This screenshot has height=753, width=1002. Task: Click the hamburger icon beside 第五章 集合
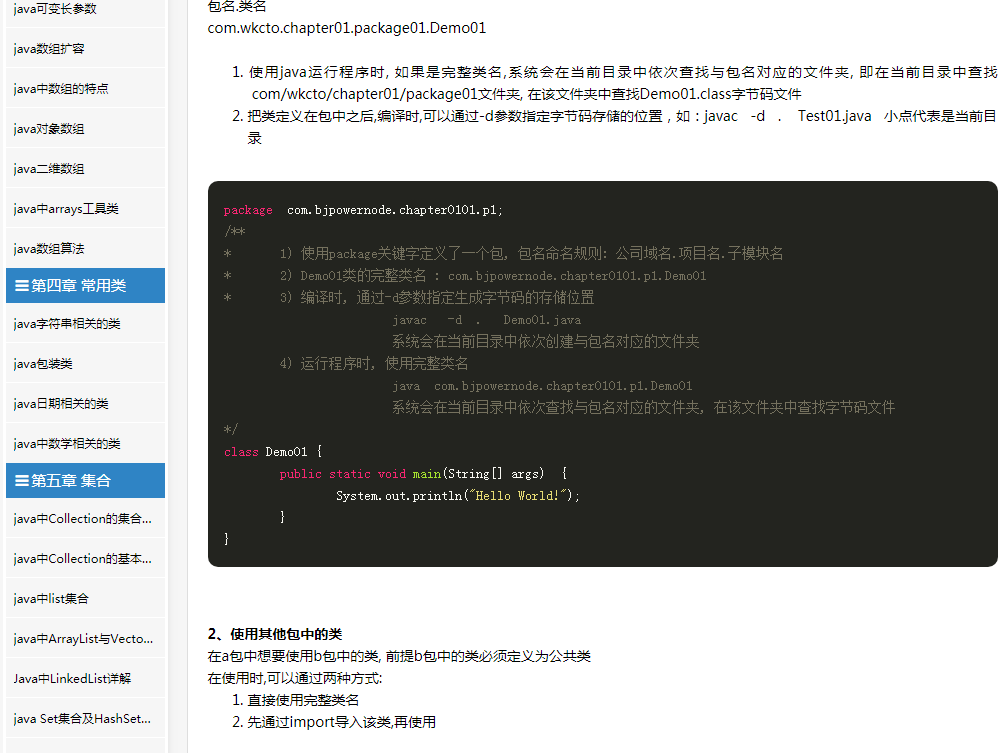21,481
